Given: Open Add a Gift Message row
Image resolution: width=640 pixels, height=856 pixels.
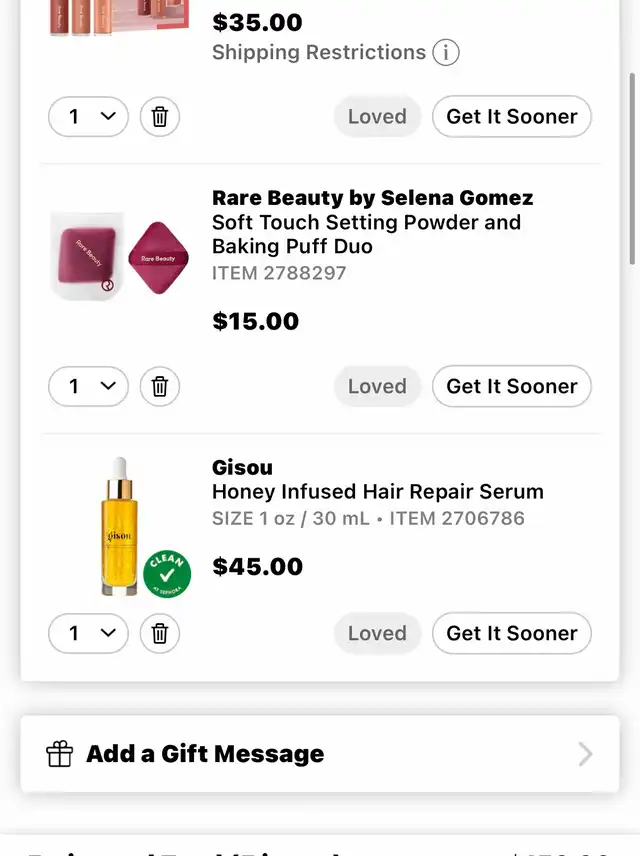Looking at the screenshot, I should [320, 754].
